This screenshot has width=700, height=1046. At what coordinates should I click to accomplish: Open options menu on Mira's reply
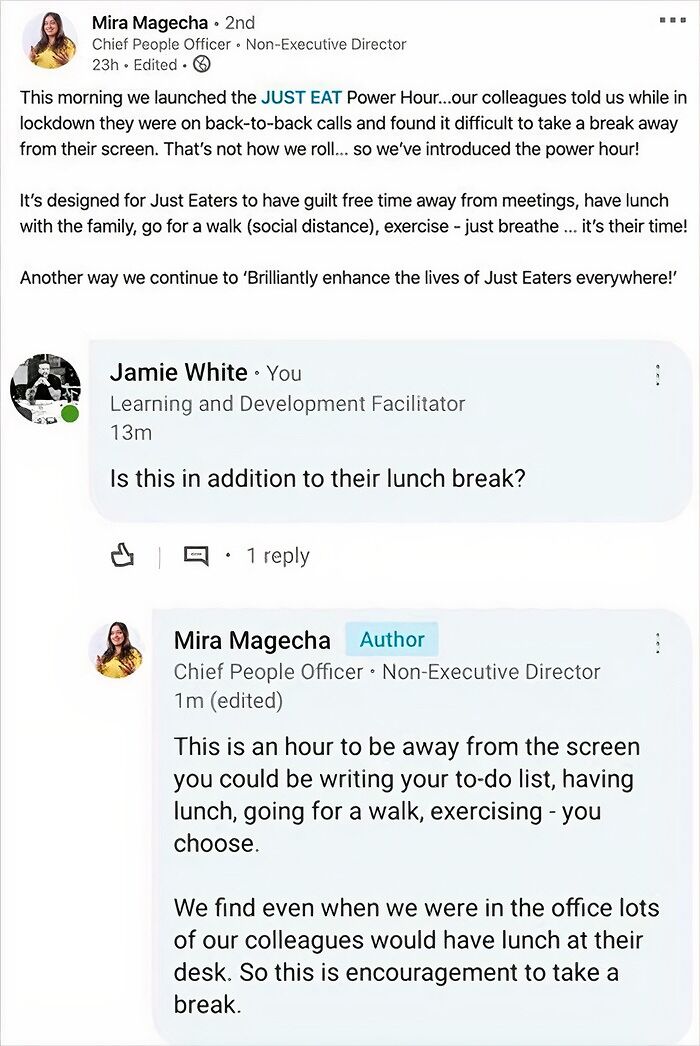click(x=657, y=643)
